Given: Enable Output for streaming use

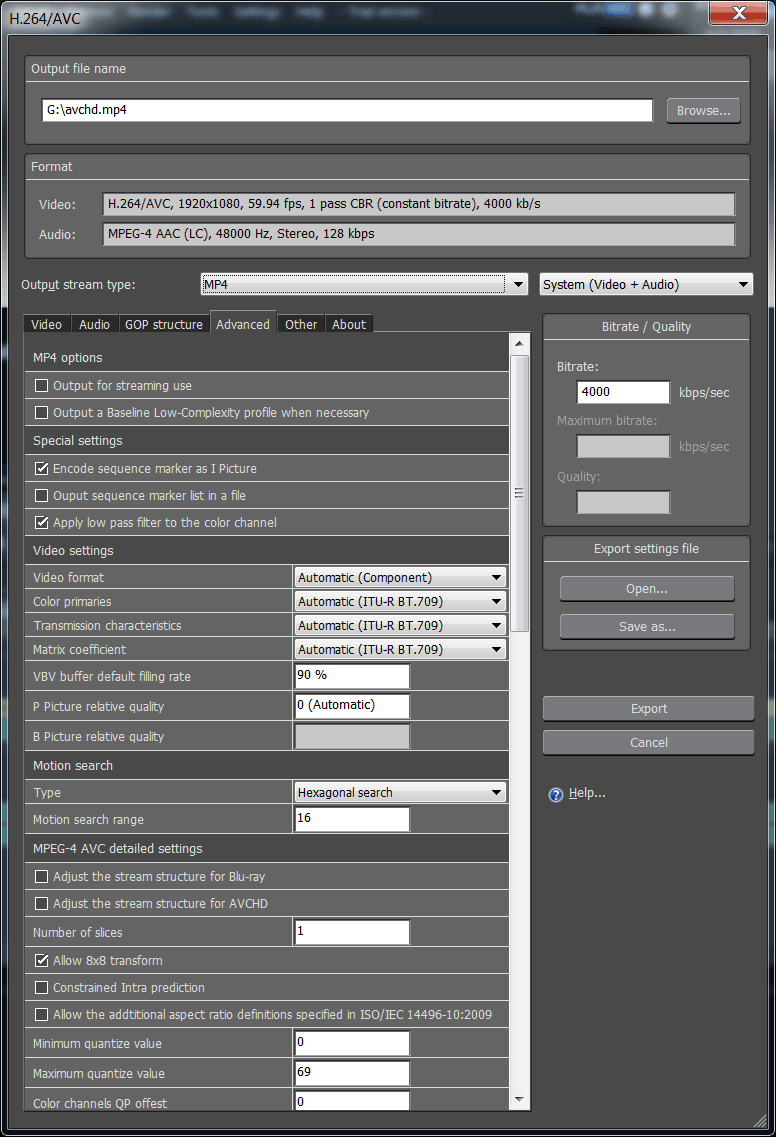Looking at the screenshot, I should [x=42, y=386].
